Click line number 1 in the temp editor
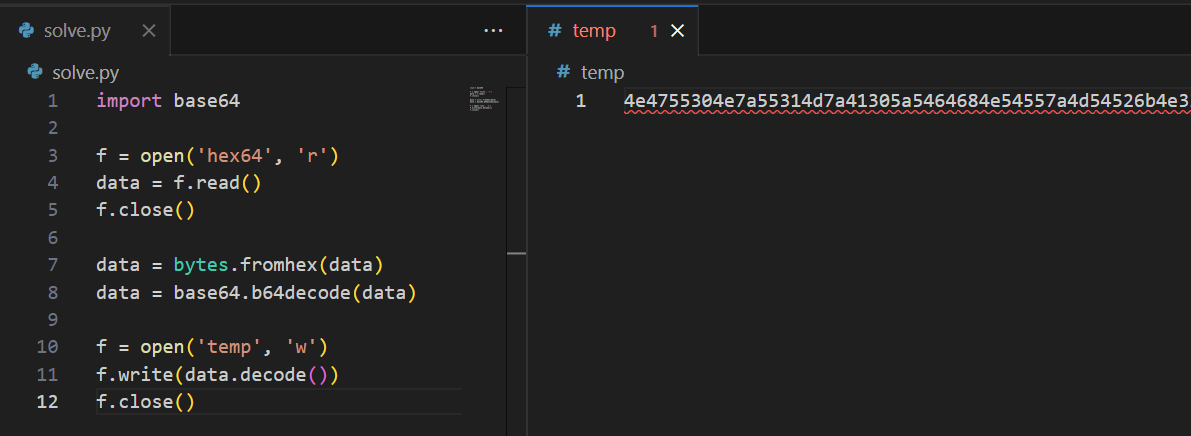This screenshot has height=436, width=1191. (x=581, y=101)
